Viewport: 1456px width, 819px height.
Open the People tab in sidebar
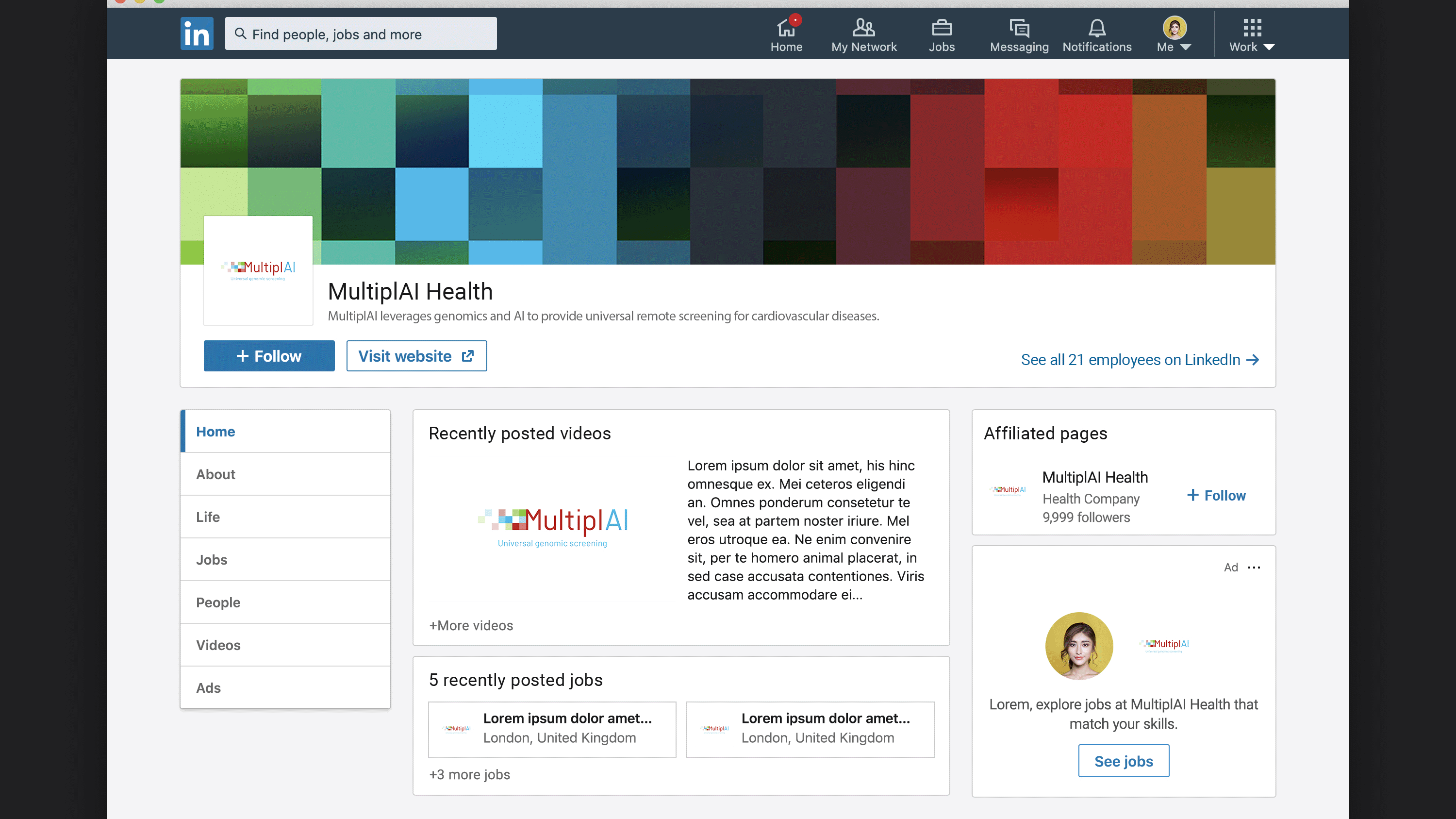coord(217,602)
